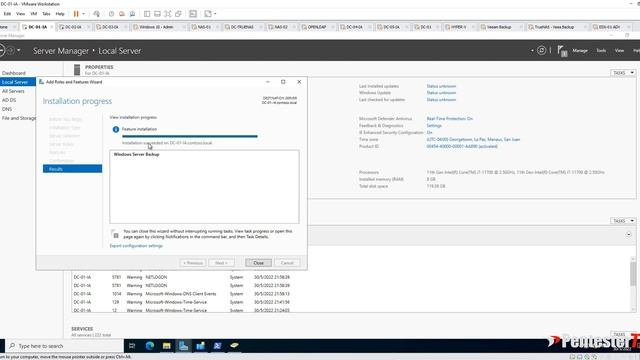Click the Product ID activation link
Screen dimensions: 640x360
point(462,146)
